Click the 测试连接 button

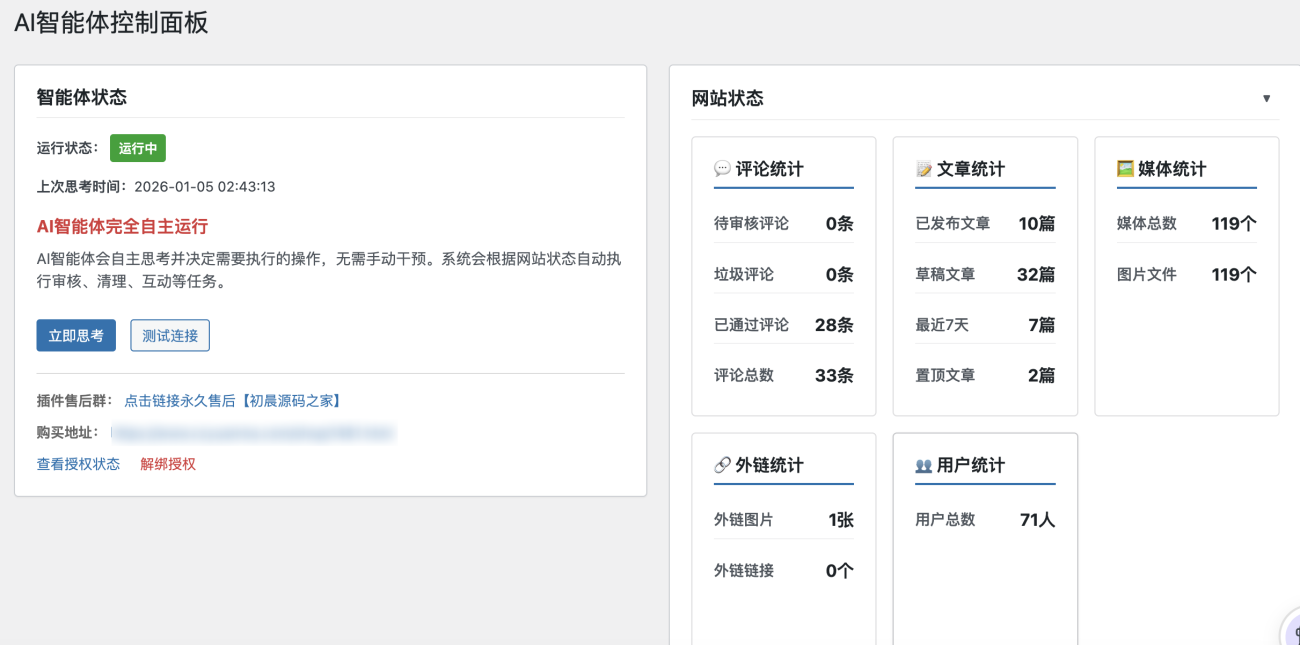(170, 336)
